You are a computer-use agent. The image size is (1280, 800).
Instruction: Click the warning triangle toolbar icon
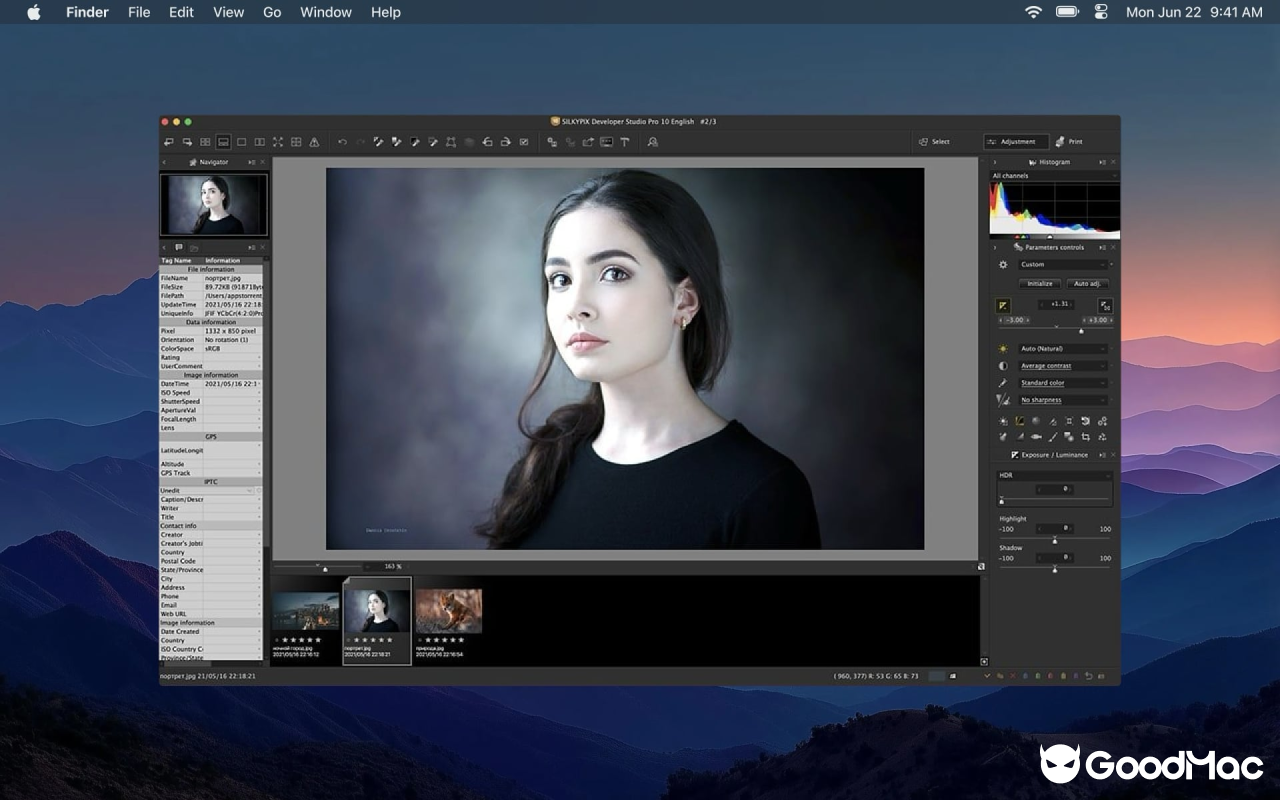tap(314, 142)
